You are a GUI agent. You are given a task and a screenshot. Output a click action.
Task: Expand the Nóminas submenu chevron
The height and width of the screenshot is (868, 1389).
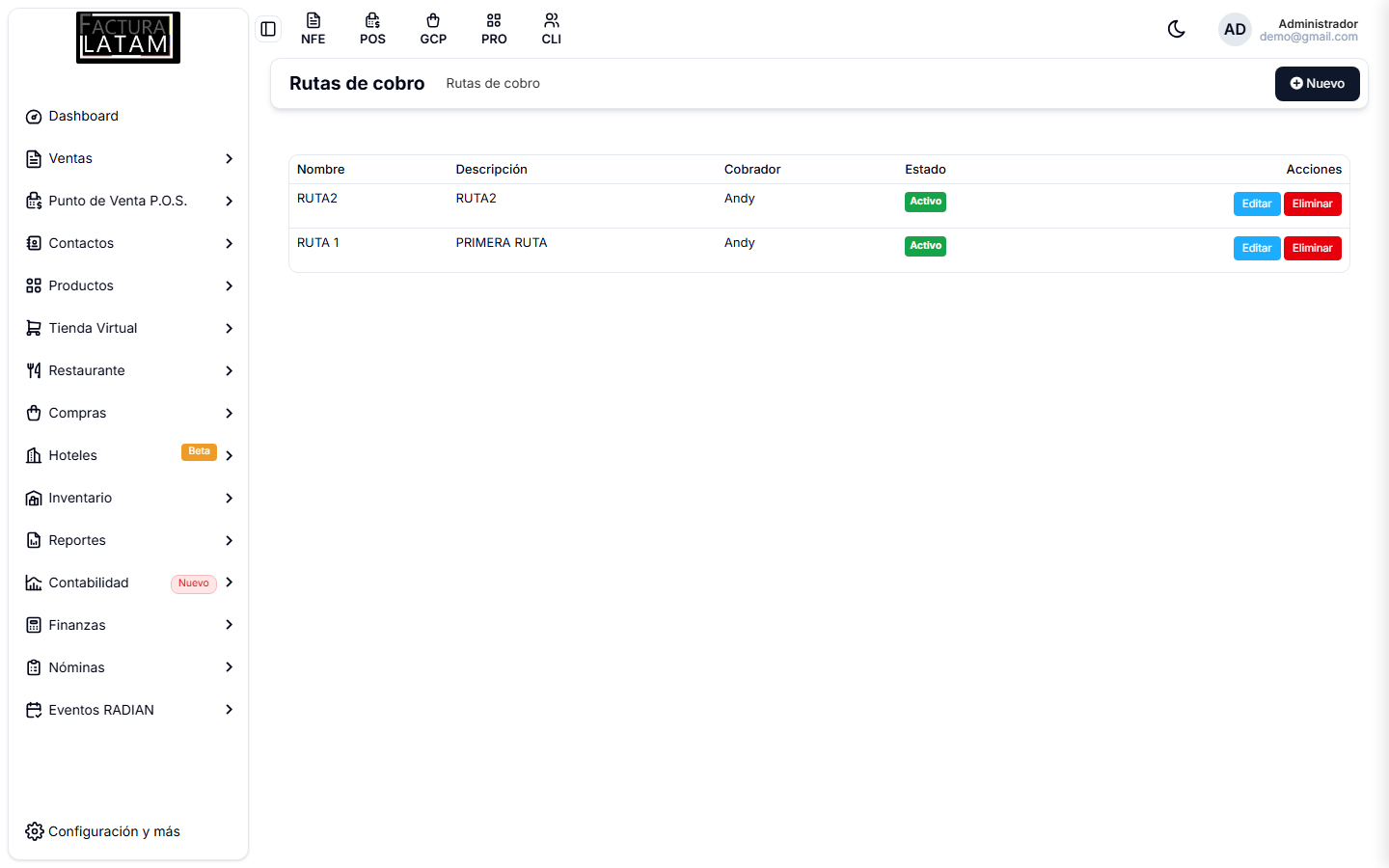coord(230,667)
